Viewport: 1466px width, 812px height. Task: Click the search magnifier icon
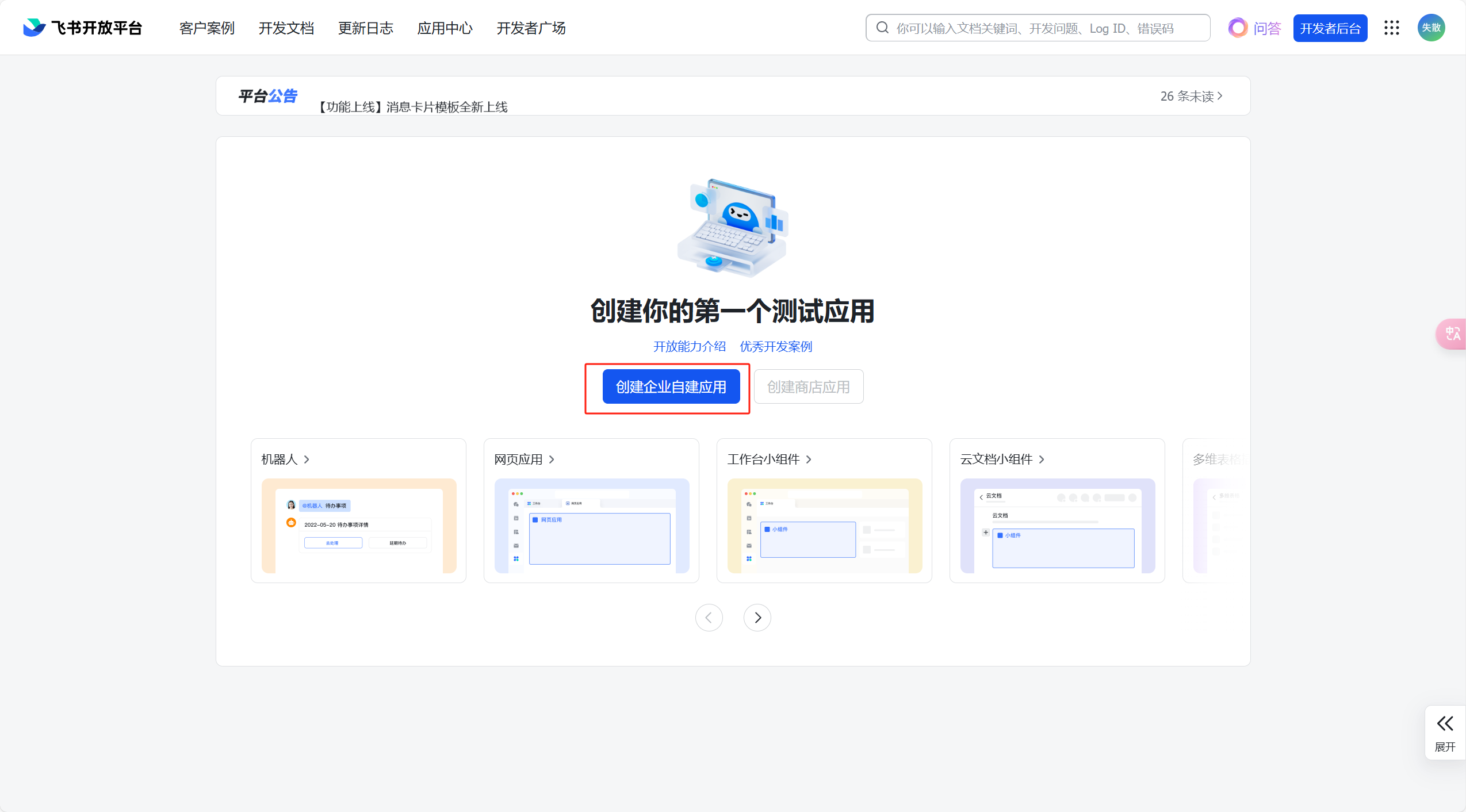(x=882, y=28)
